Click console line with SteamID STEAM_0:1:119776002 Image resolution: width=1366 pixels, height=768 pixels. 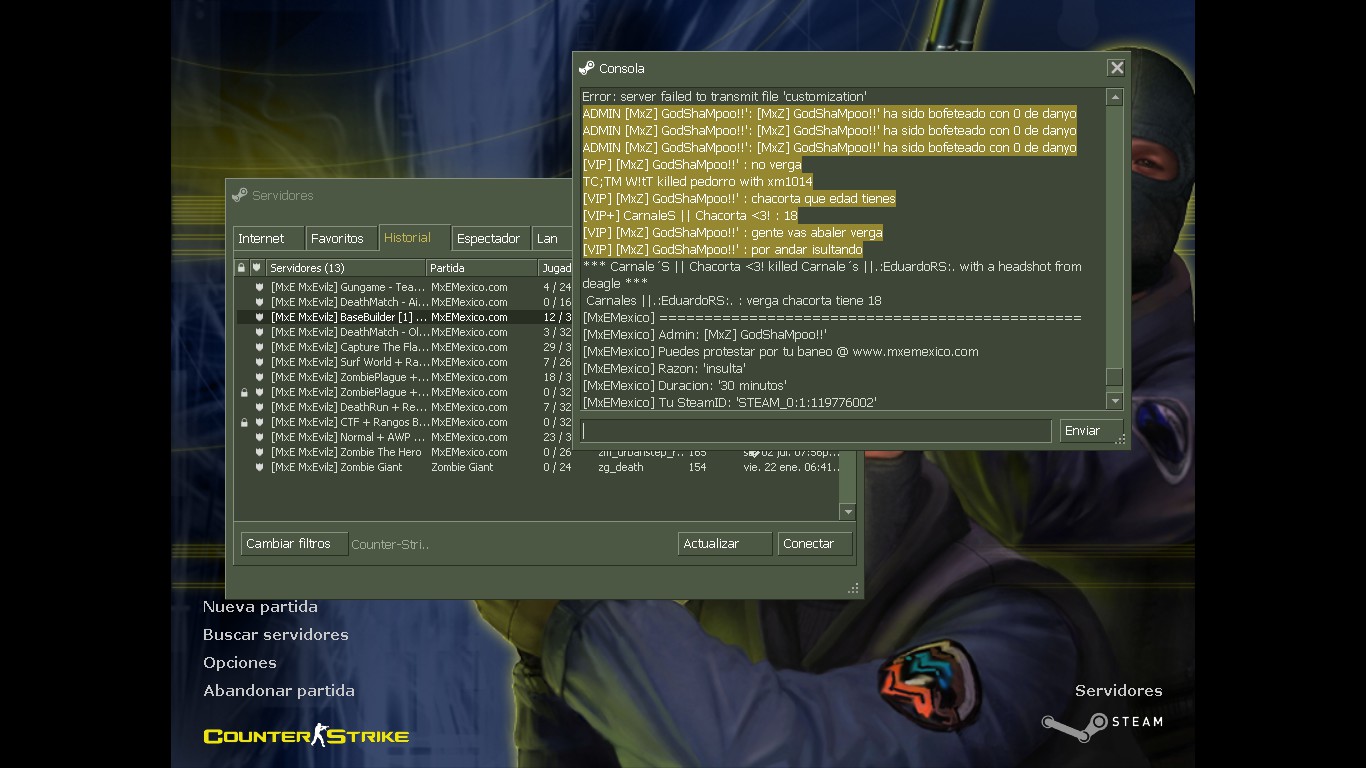730,403
